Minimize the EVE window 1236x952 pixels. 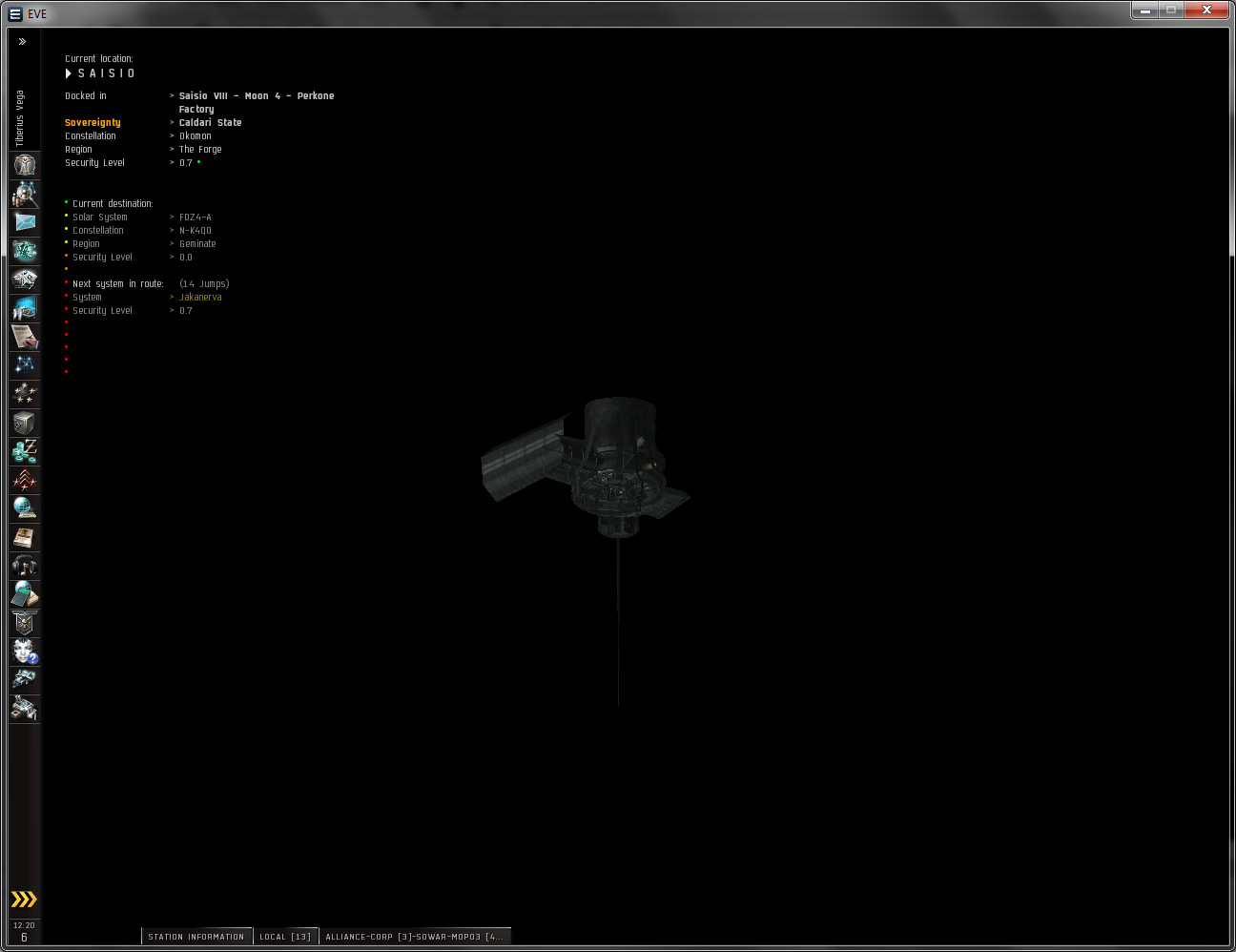pyautogui.click(x=1145, y=10)
